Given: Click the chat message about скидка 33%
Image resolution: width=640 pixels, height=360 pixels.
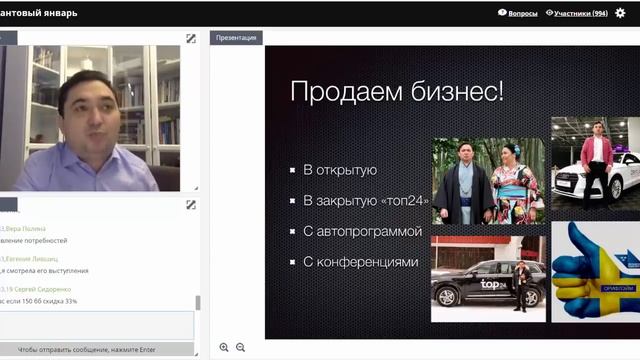Looking at the screenshot, I should (39, 301).
